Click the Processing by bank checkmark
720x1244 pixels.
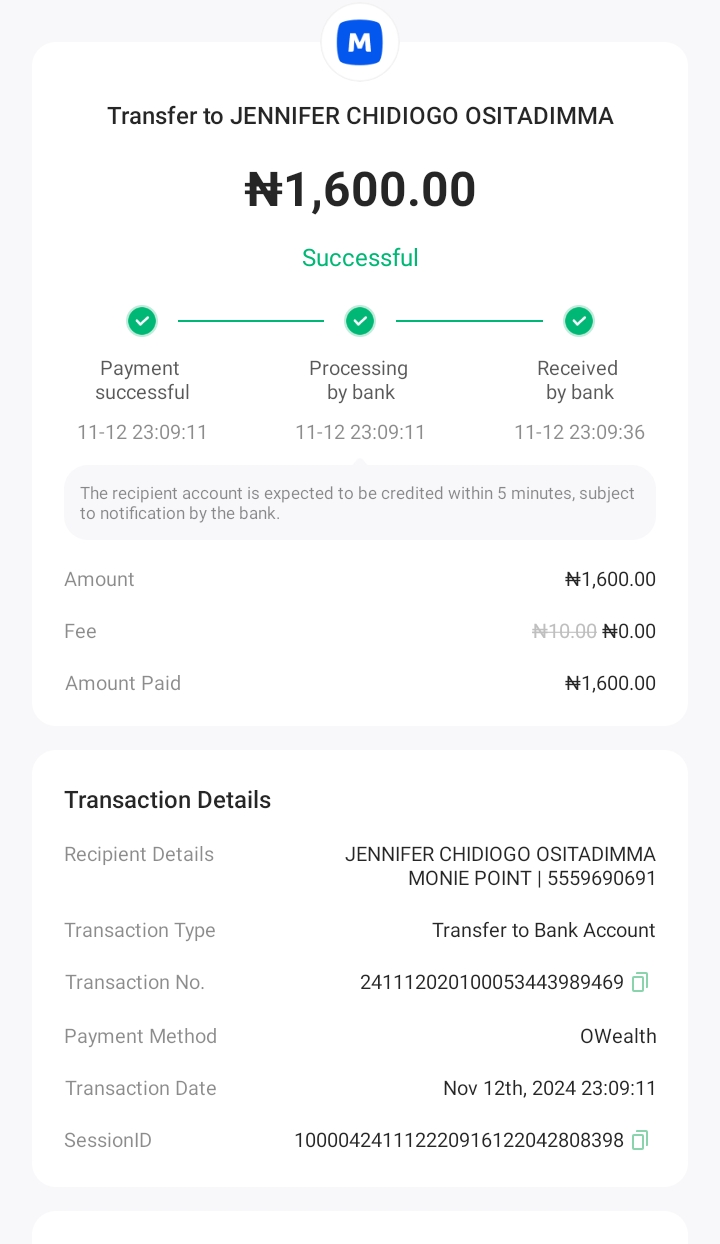(x=360, y=321)
